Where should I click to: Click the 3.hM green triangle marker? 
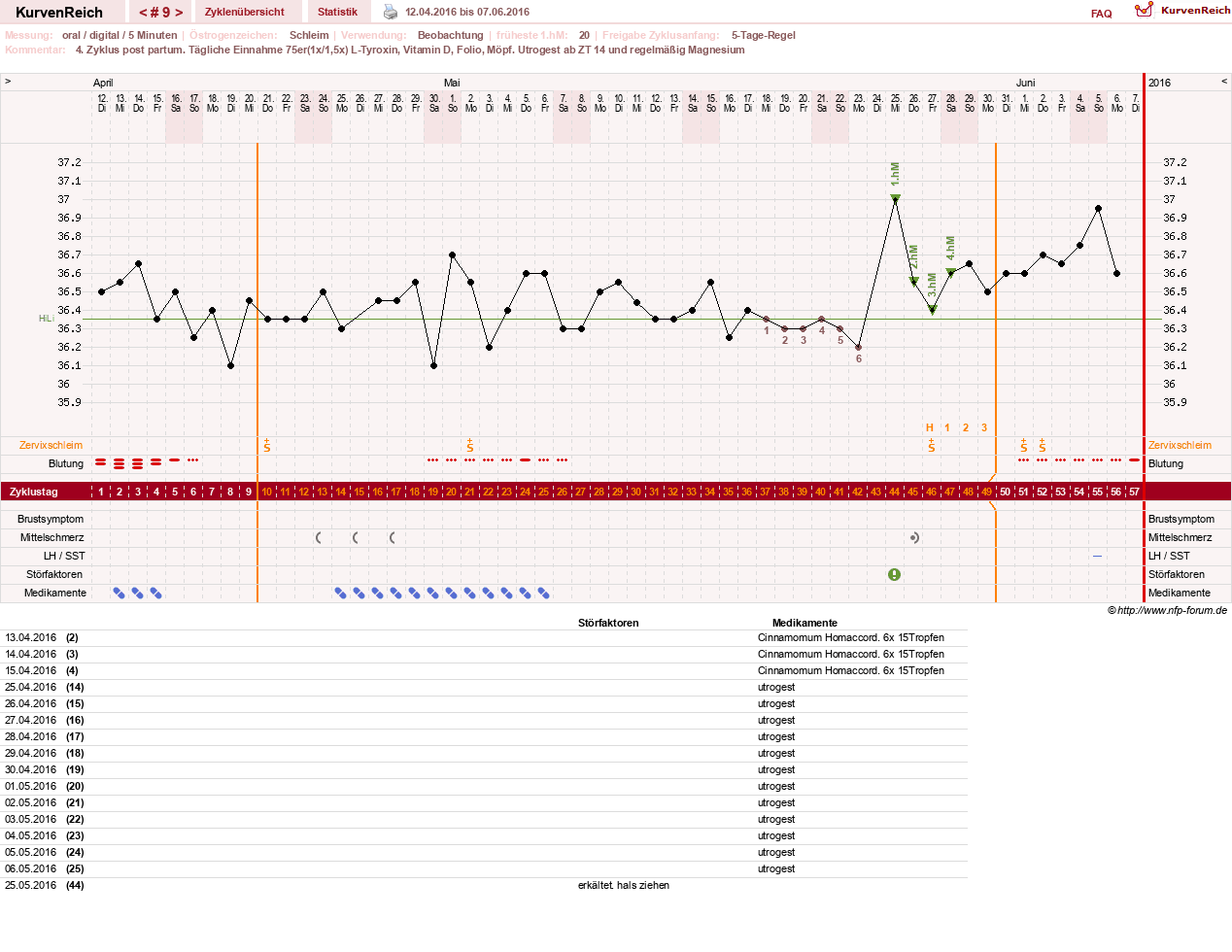tap(933, 310)
